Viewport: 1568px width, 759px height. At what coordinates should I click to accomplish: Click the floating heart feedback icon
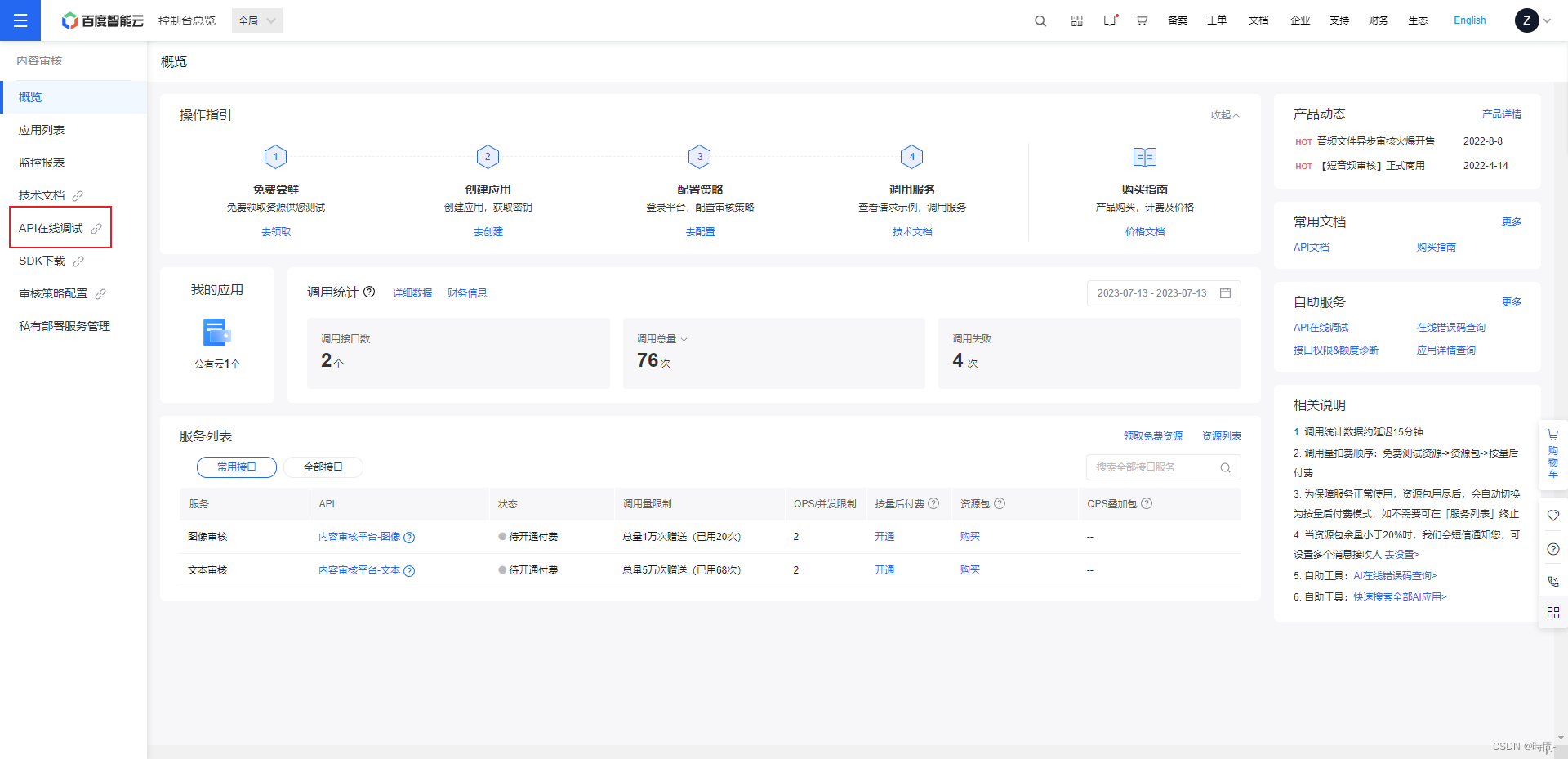[1553, 516]
